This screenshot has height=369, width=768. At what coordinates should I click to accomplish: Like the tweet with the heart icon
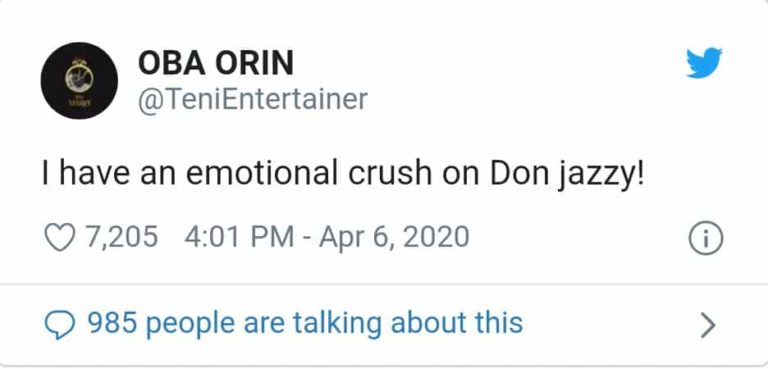pyautogui.click(x=60, y=238)
